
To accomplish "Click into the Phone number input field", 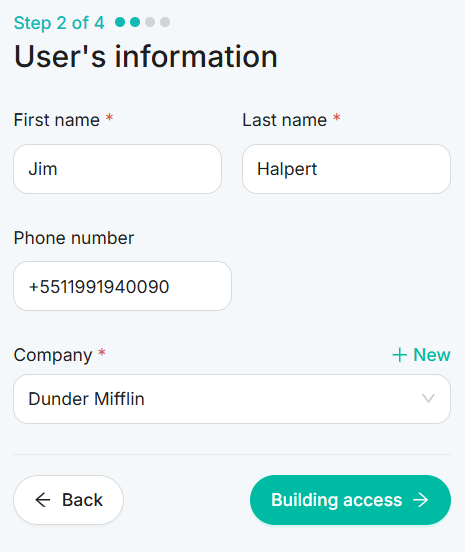I will coord(122,286).
